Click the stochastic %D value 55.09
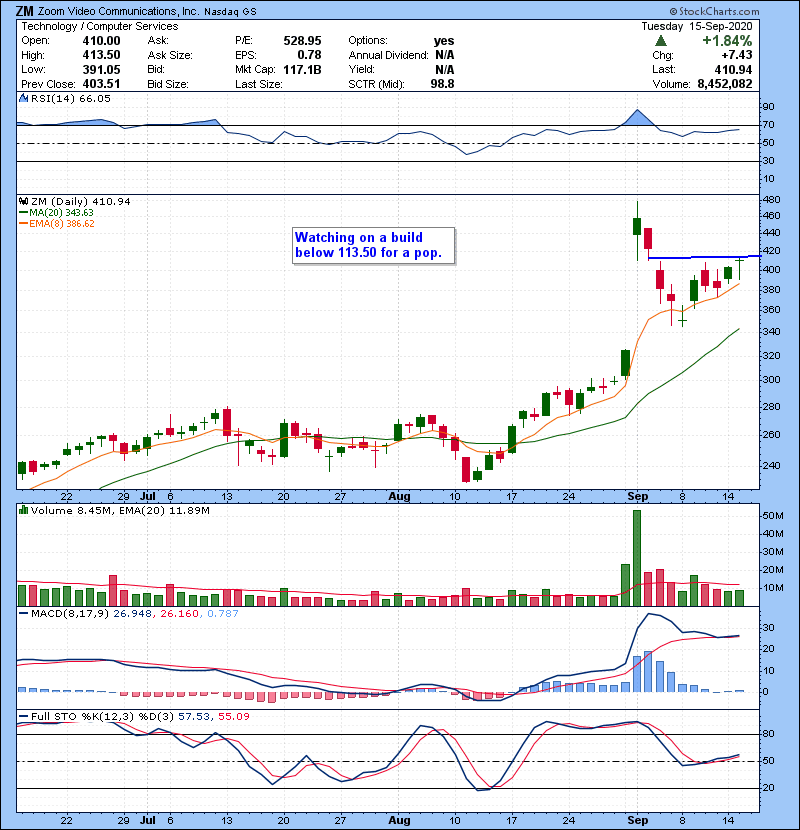 (x=234, y=716)
